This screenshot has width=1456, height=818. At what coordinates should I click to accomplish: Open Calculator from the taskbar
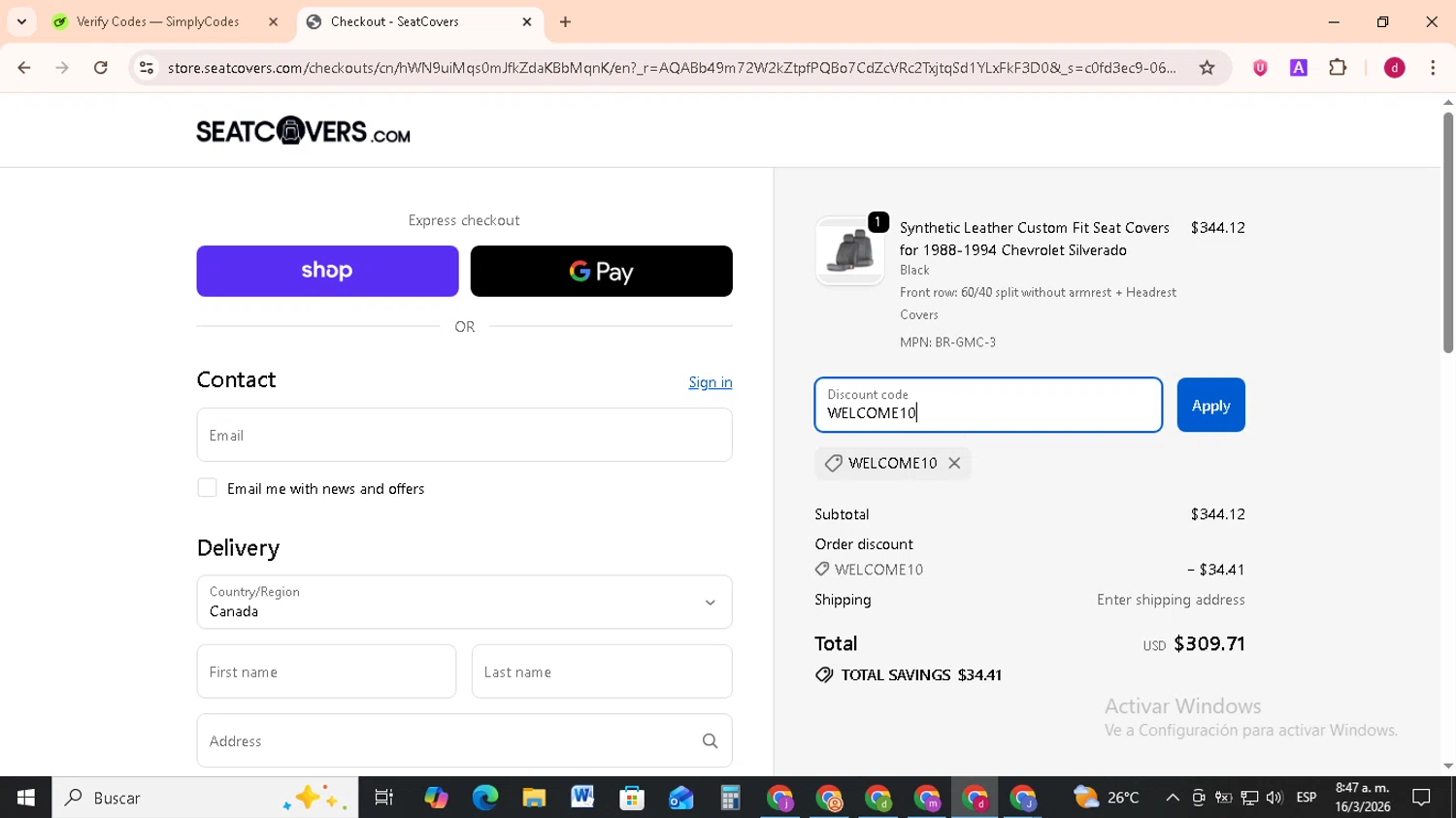tap(730, 798)
